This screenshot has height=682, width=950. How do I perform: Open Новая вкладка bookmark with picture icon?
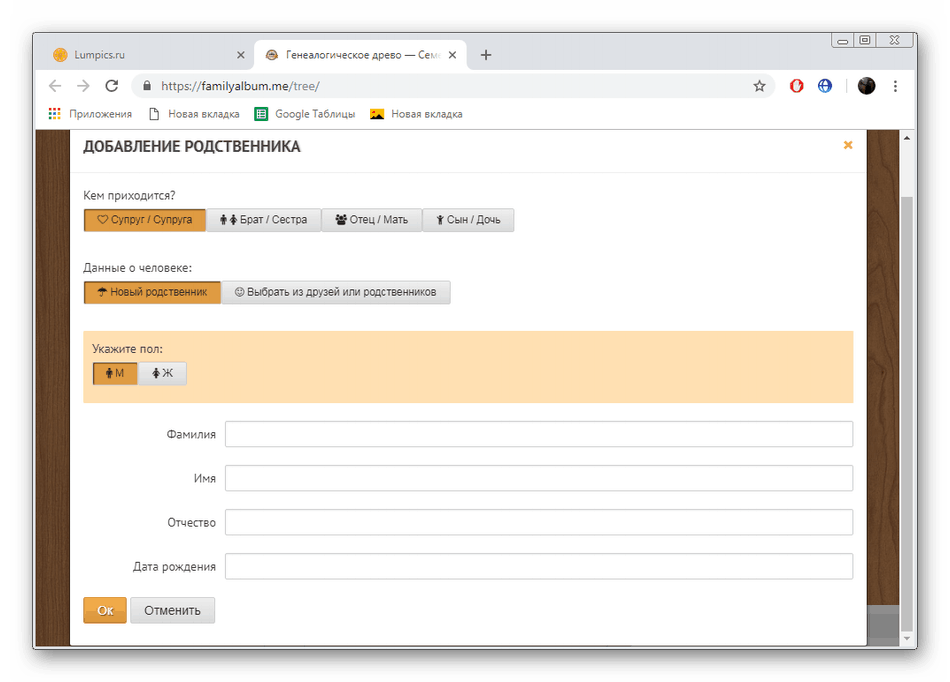[416, 114]
